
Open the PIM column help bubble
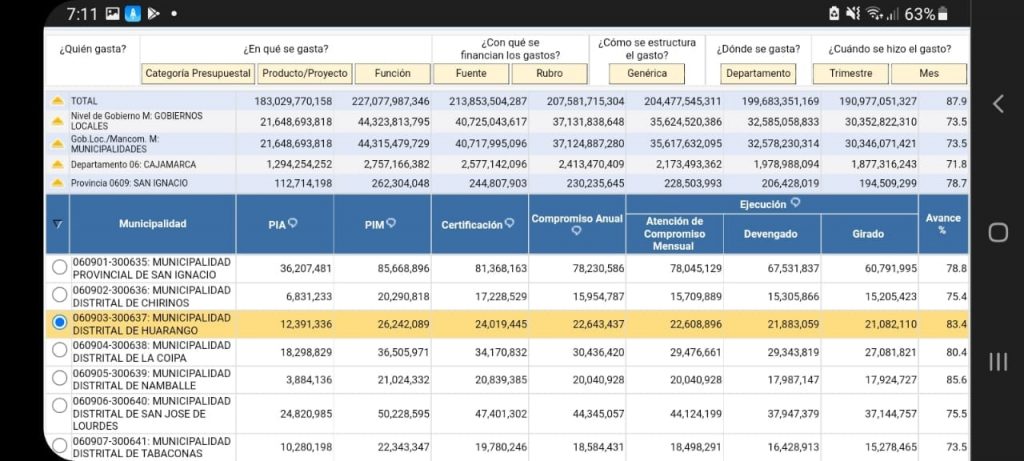coord(391,224)
